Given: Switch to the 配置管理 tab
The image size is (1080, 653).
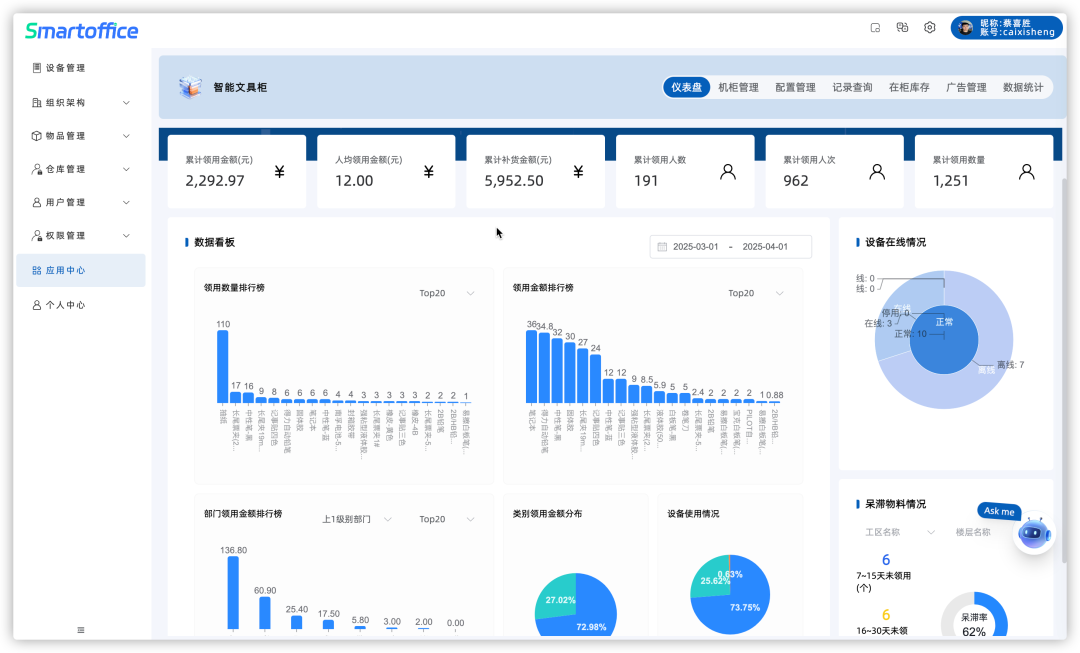Looking at the screenshot, I should coord(796,87).
